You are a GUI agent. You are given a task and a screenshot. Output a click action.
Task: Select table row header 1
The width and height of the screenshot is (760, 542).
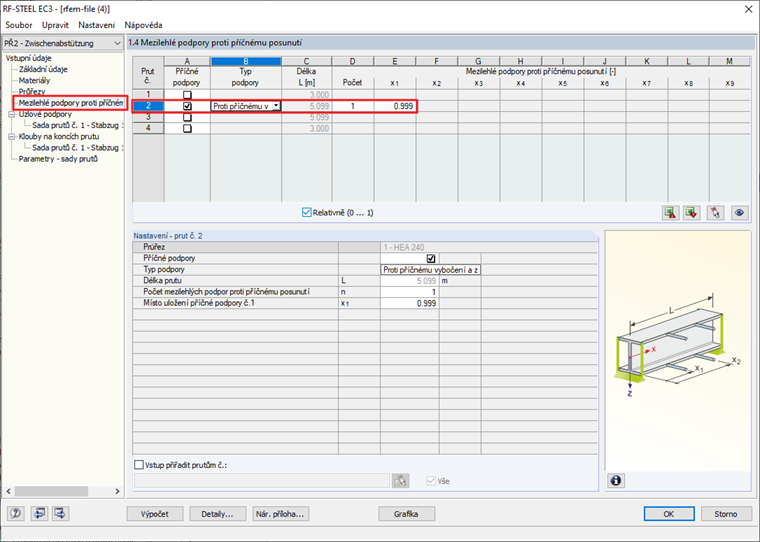pos(148,95)
